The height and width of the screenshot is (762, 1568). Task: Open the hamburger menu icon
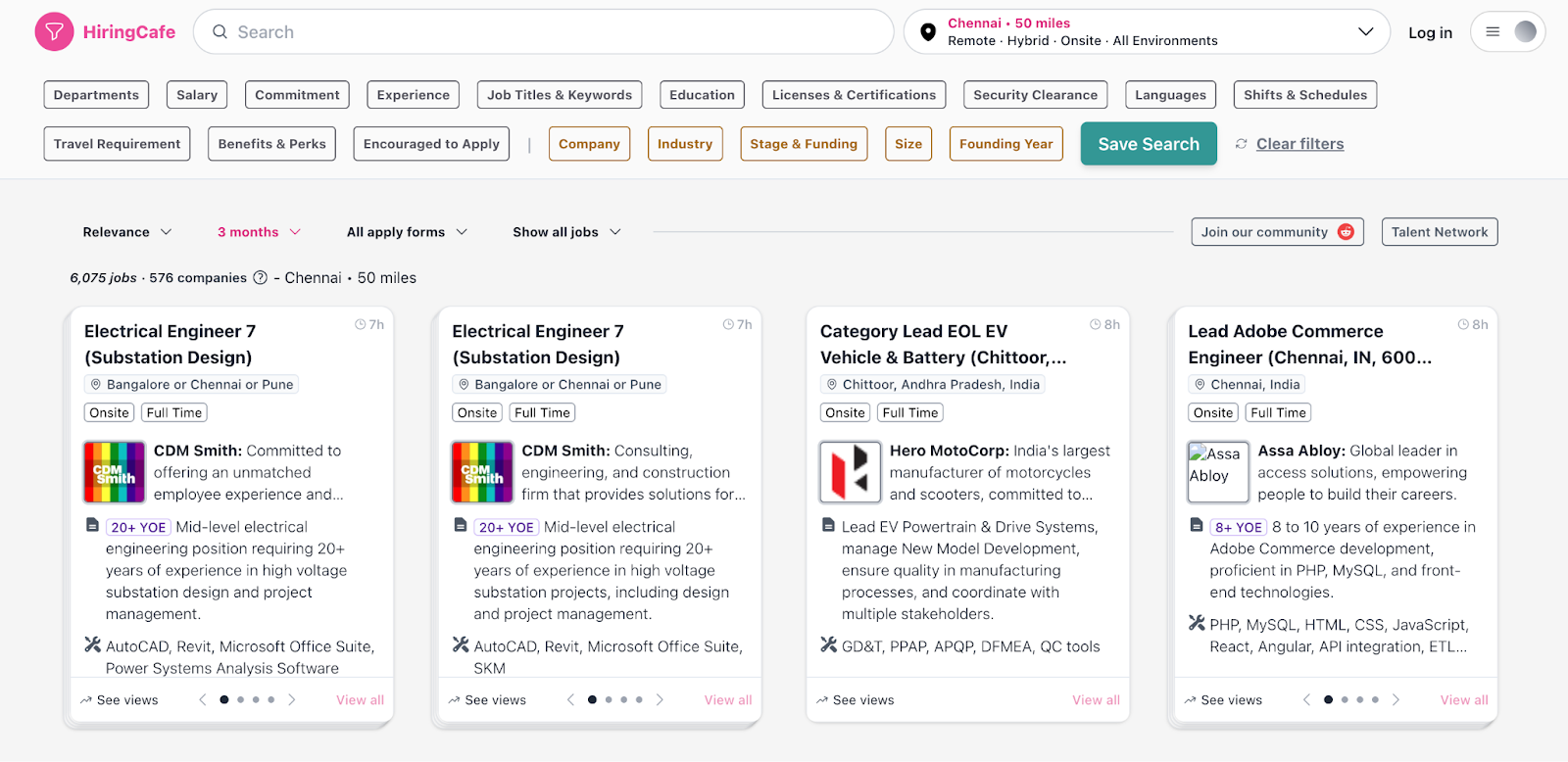1493,32
